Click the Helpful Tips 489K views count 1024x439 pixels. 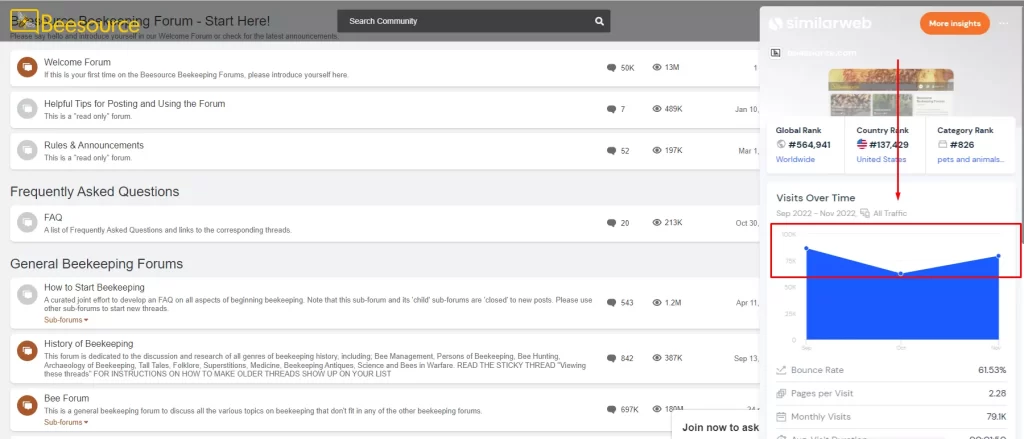pos(674,109)
